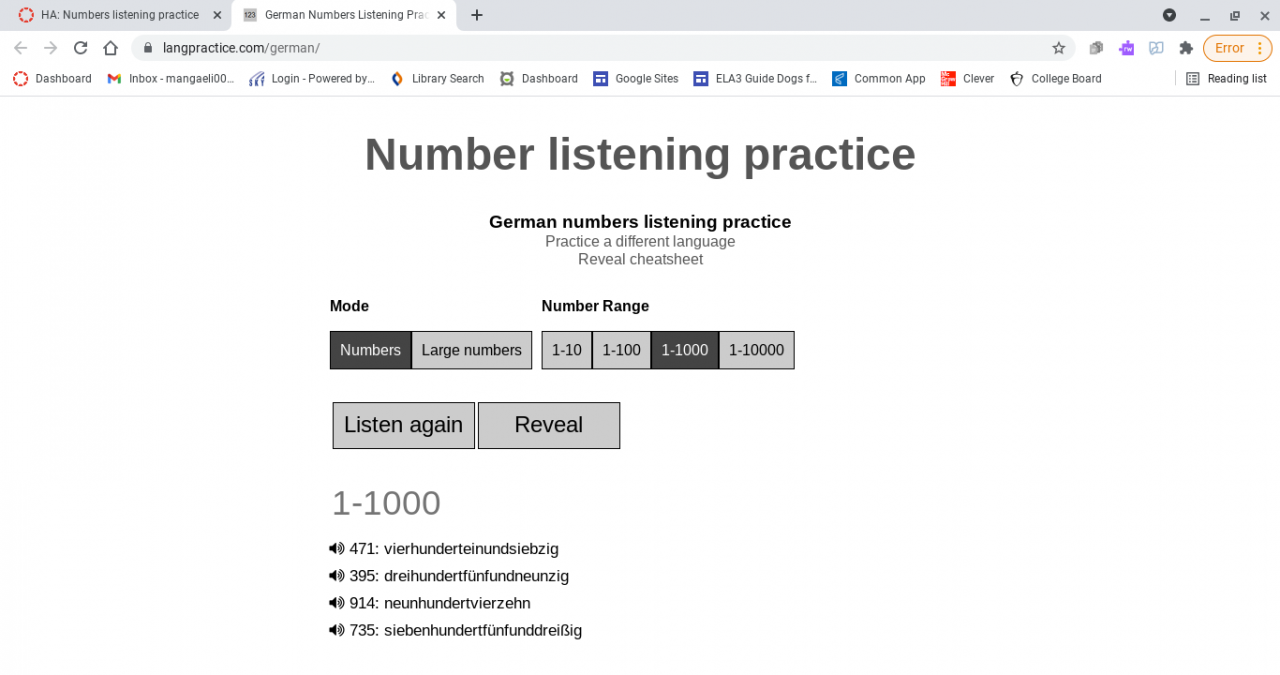Viewport: 1280px width, 675px height.
Task: Close the HA: Numbers listening practice tab
Action: point(217,15)
